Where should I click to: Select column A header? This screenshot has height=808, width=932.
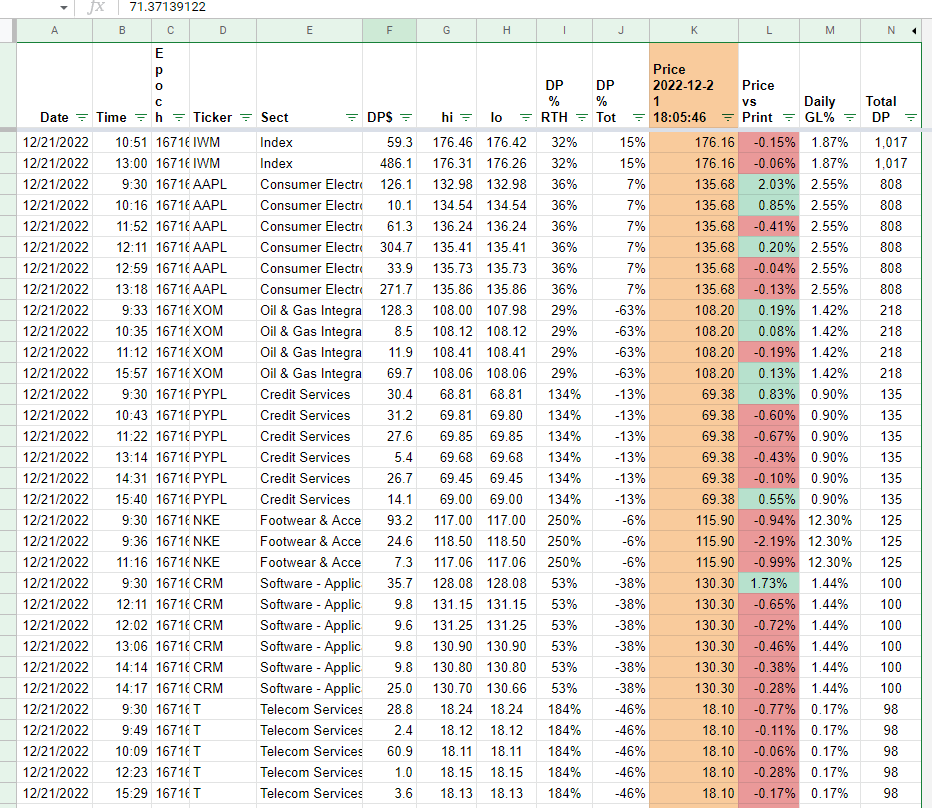click(x=55, y=30)
